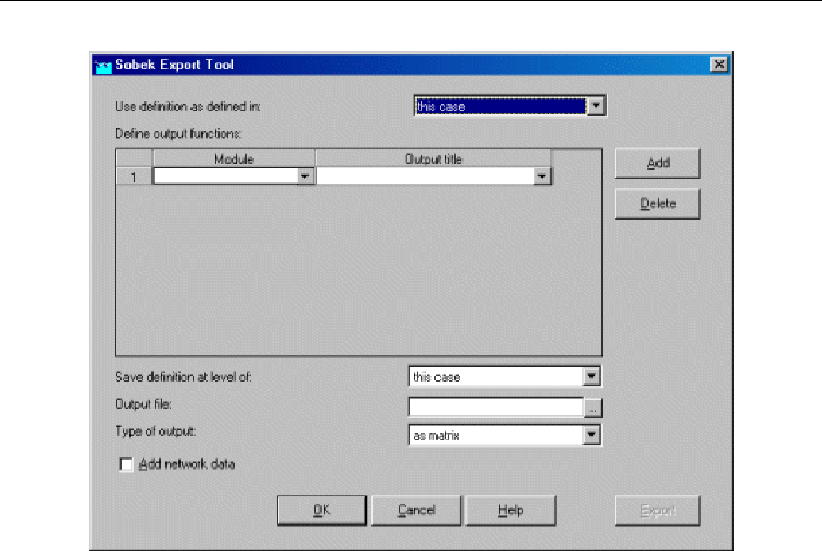Click the Delete button
The image size is (822, 551).
click(x=657, y=203)
